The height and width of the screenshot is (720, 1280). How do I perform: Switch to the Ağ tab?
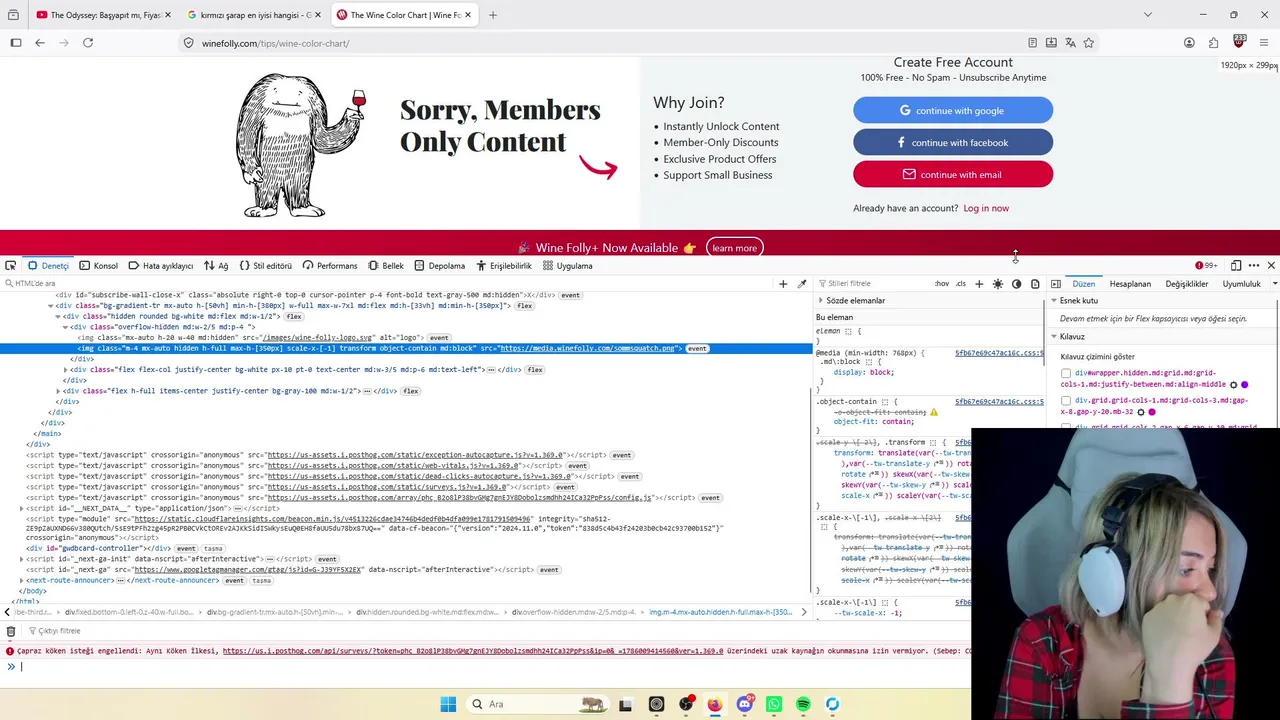[216, 266]
